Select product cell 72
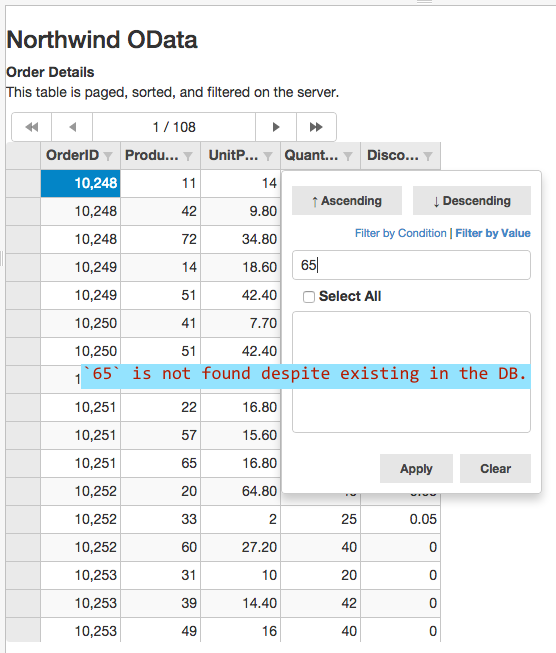 click(160, 239)
